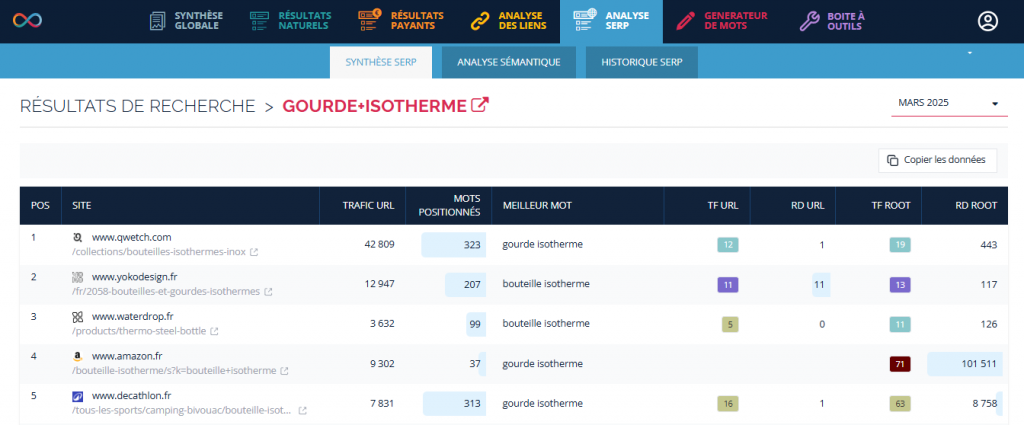
Task: Click TF URL badge 12 for qwetch
Action: 728,245
